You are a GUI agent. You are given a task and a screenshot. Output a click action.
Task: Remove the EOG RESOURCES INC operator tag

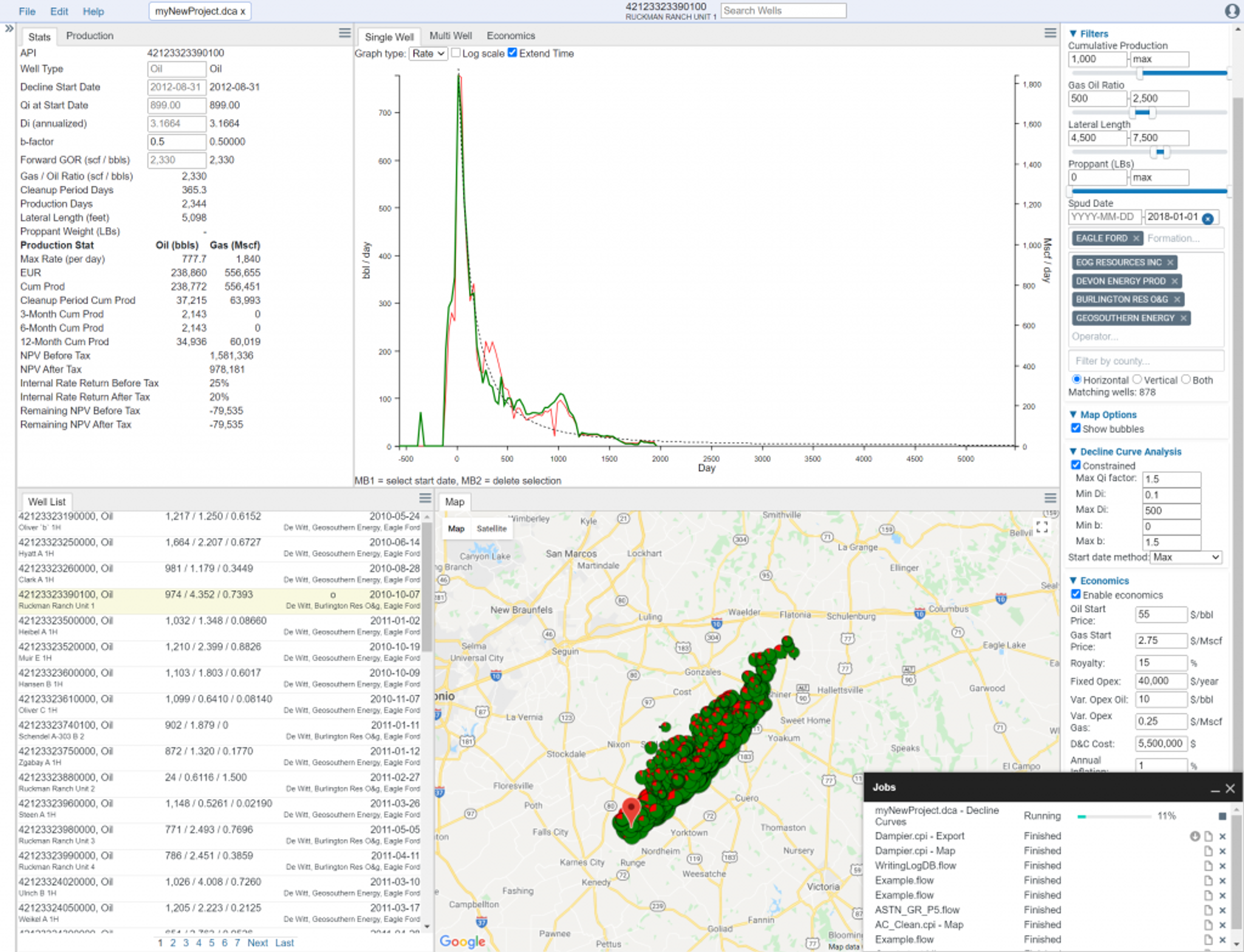(x=1170, y=262)
